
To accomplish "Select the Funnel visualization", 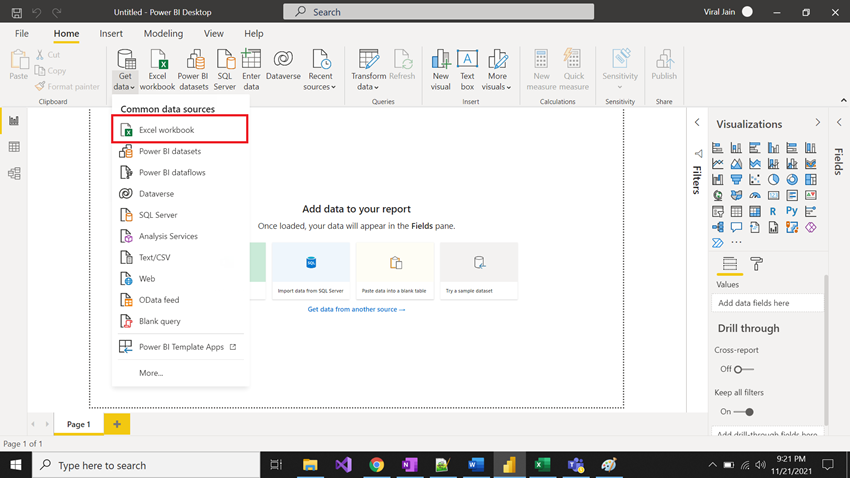I will [x=736, y=179].
